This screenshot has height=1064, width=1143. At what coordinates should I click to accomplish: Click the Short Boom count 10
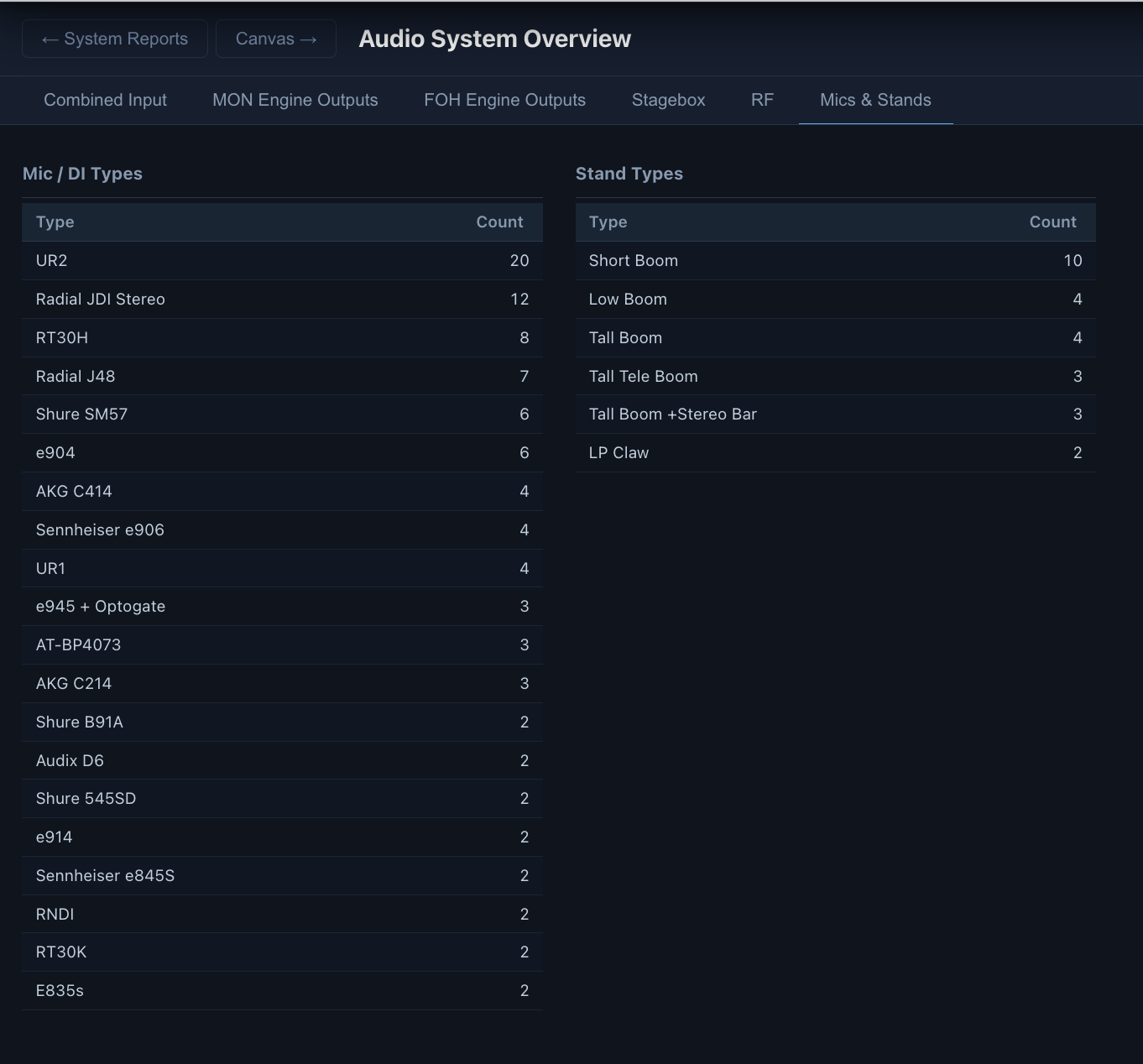pos(1073,261)
